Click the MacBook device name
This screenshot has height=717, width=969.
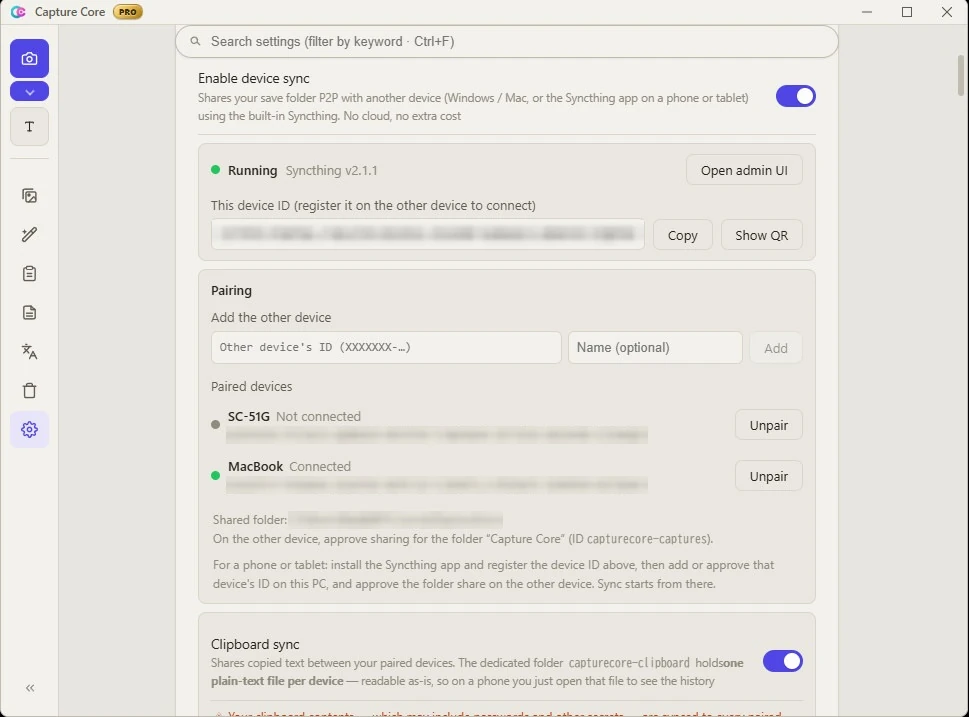pos(255,467)
